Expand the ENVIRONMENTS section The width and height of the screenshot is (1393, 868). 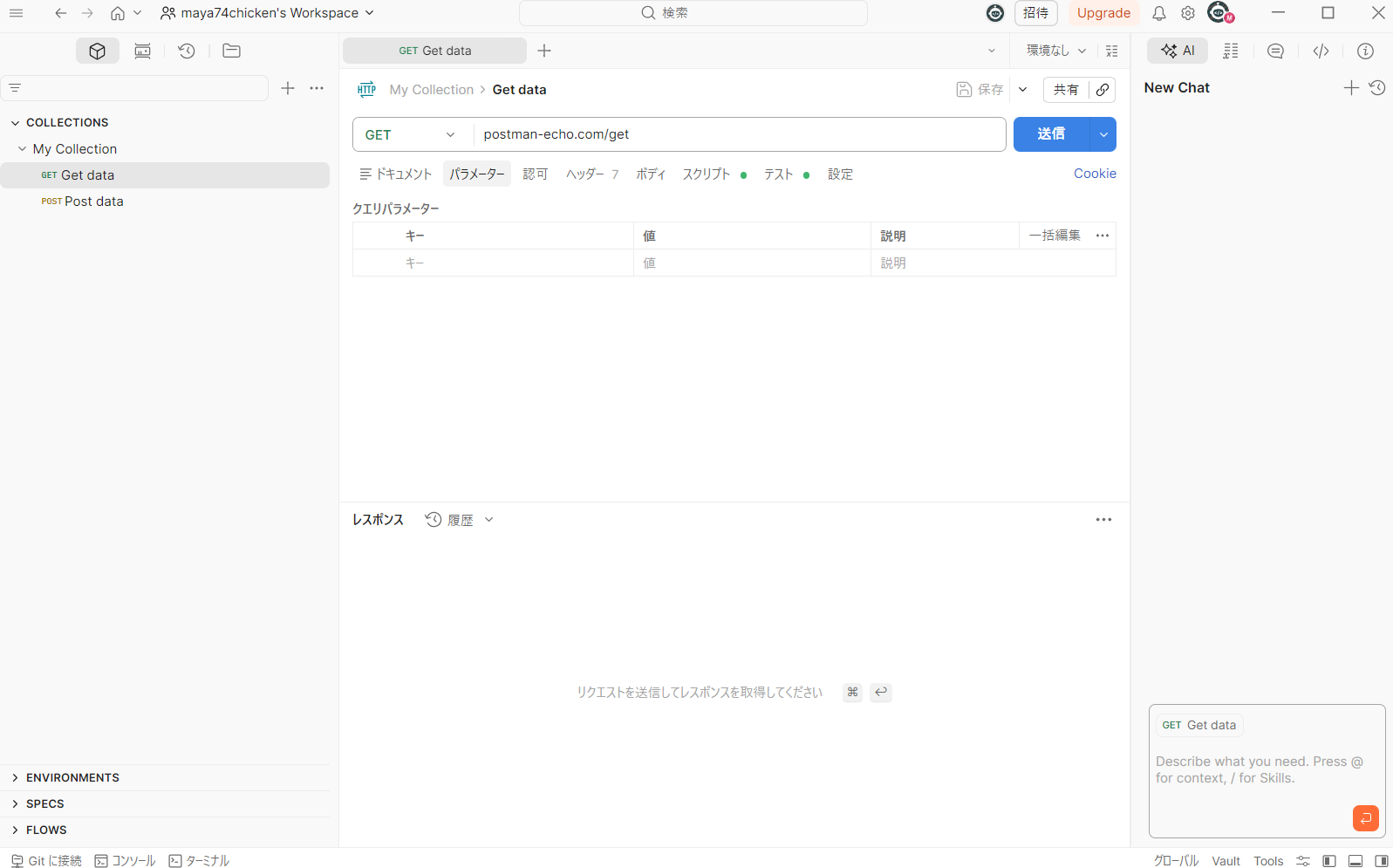point(72,777)
